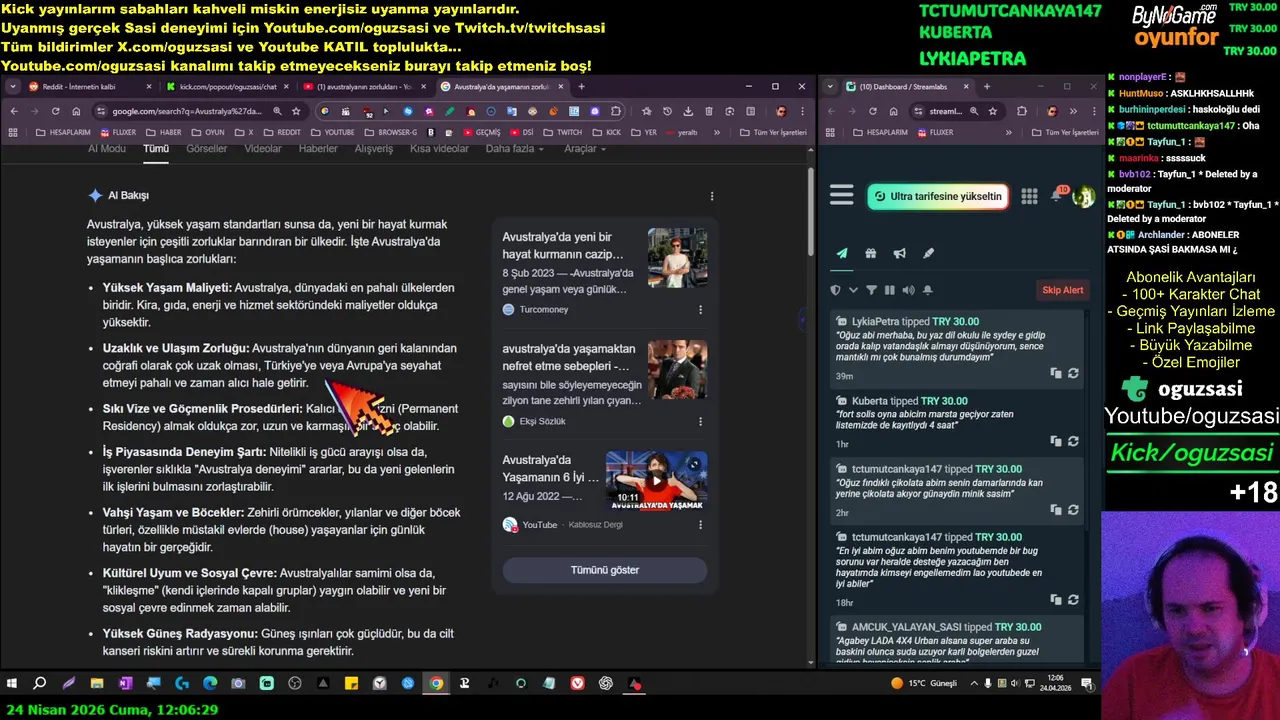
Task: Reload the Streamlabs dashboard page
Action: tap(873, 111)
